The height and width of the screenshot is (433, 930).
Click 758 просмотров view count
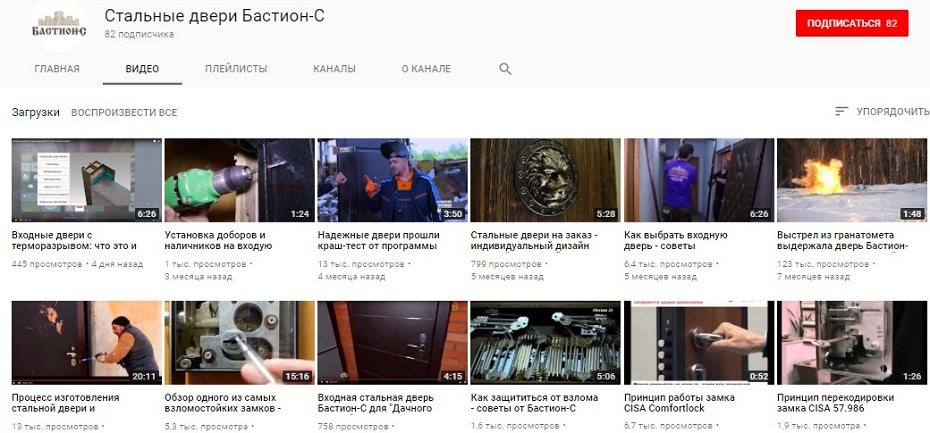353,426
